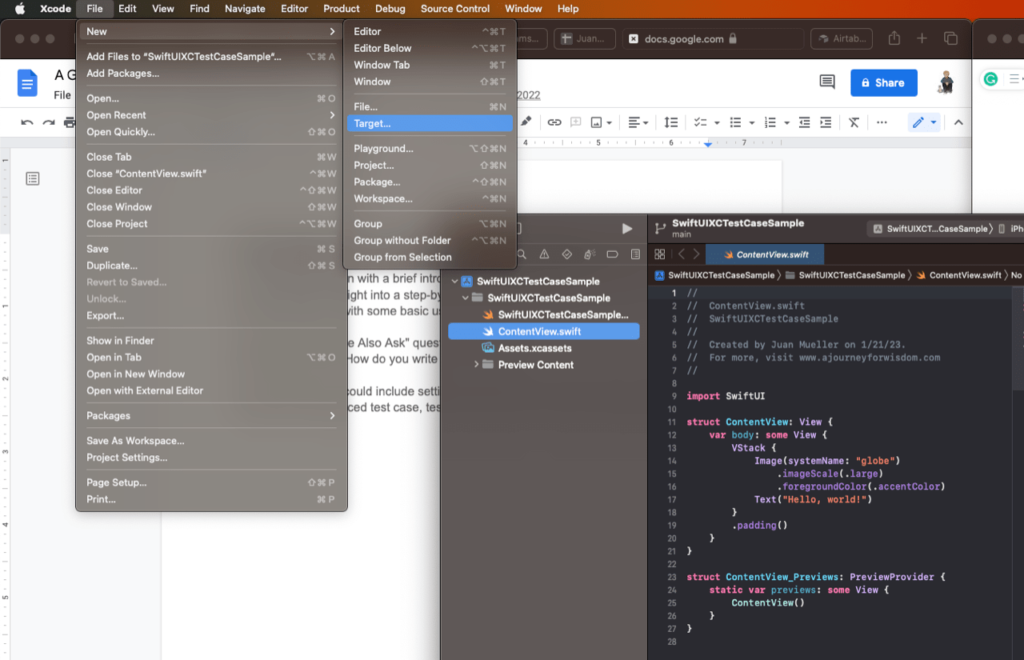Select Open Quickly… in File menu

click(x=210, y=132)
